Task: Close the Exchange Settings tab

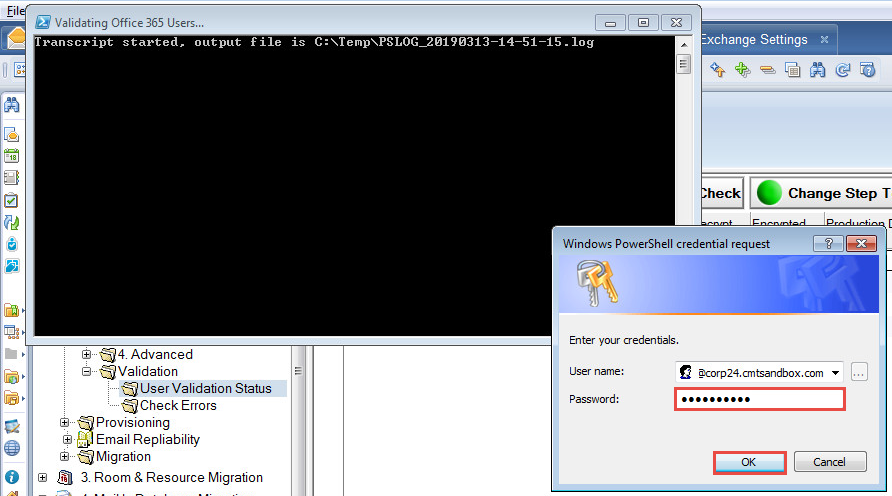Action: (824, 39)
